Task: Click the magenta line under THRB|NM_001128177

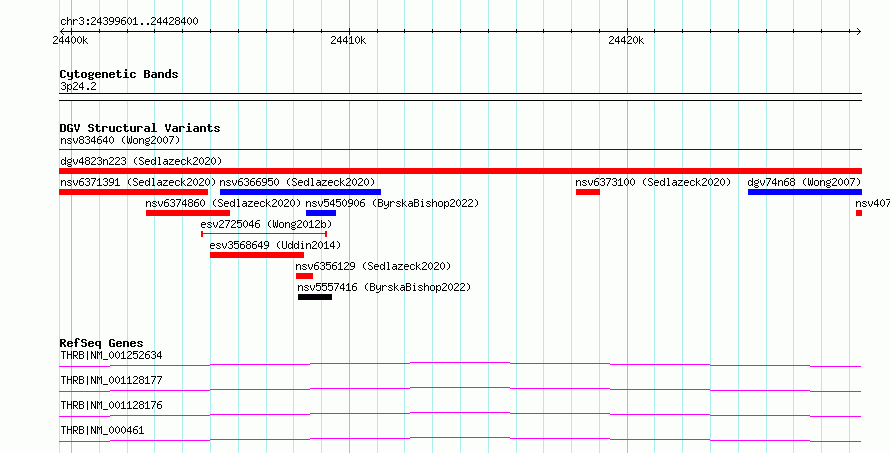Action: point(460,389)
